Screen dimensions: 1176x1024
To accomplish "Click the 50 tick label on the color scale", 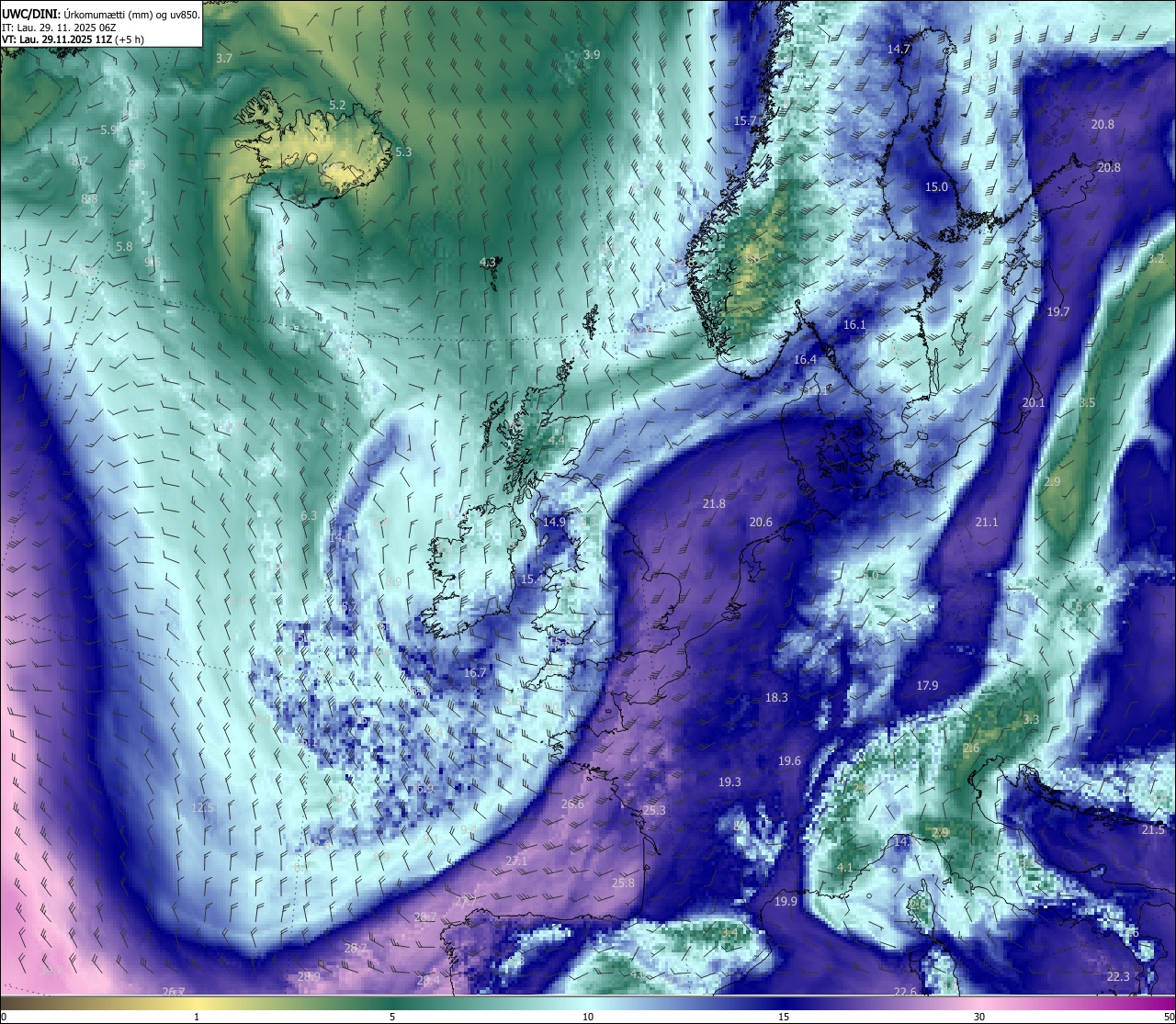I will [x=1168, y=1017].
